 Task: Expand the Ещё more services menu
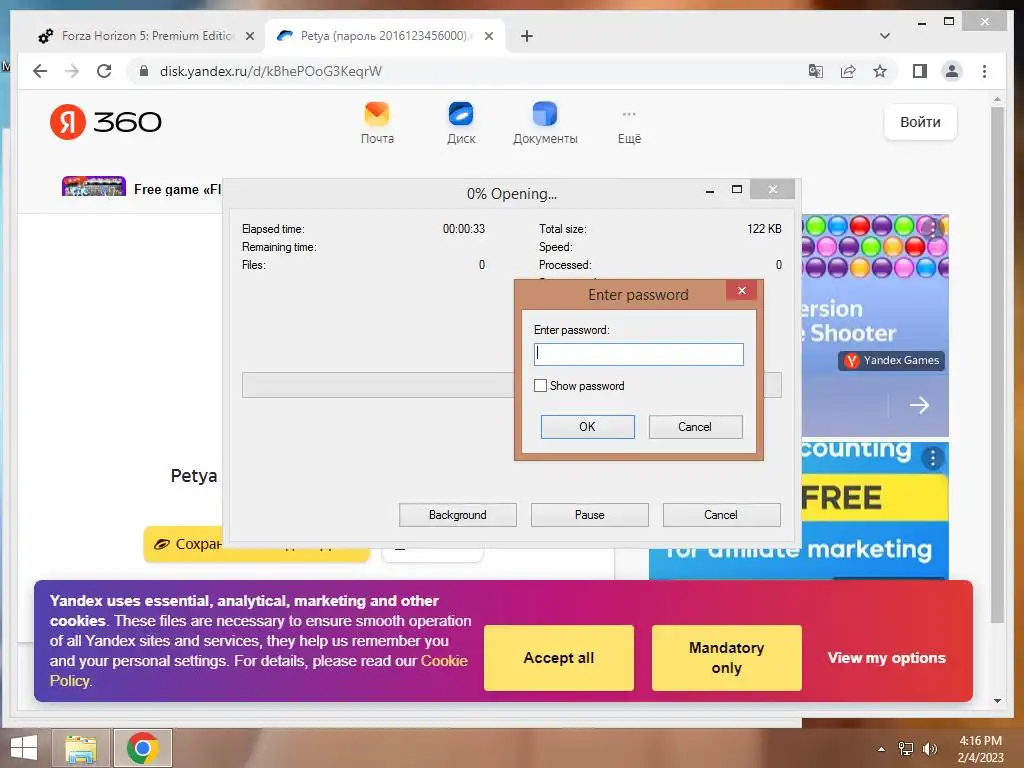coord(629,125)
